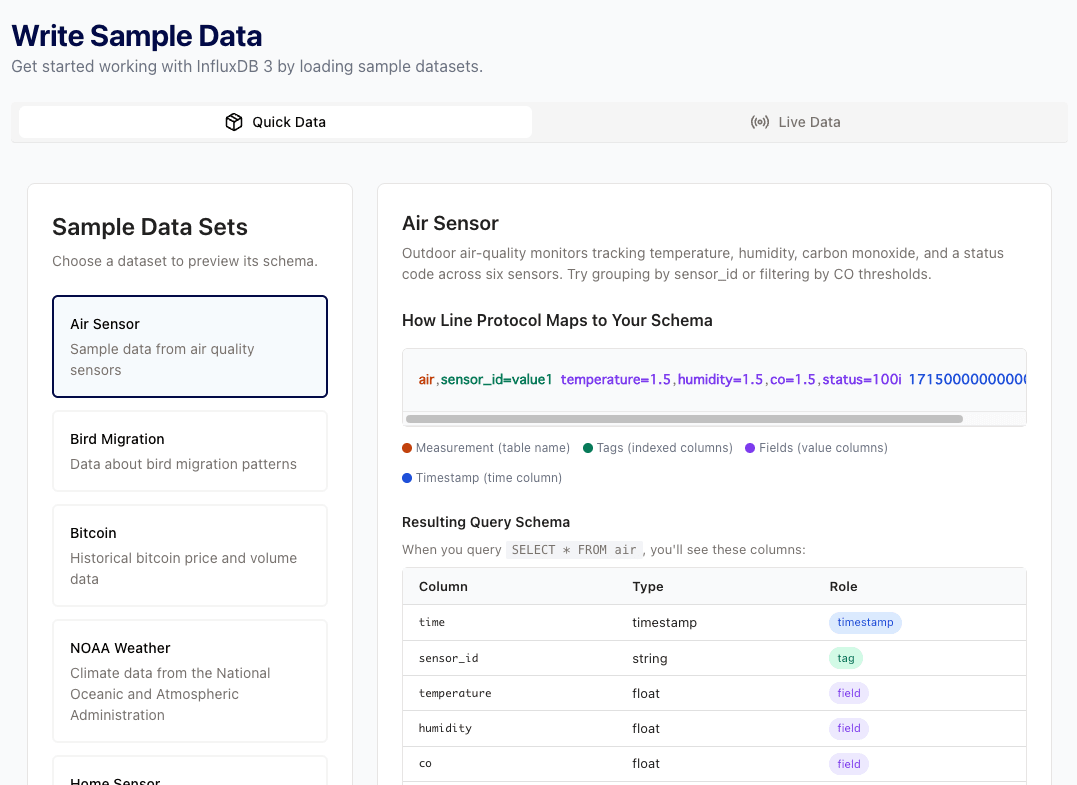Click the Live Data broadcast icon

tap(760, 122)
